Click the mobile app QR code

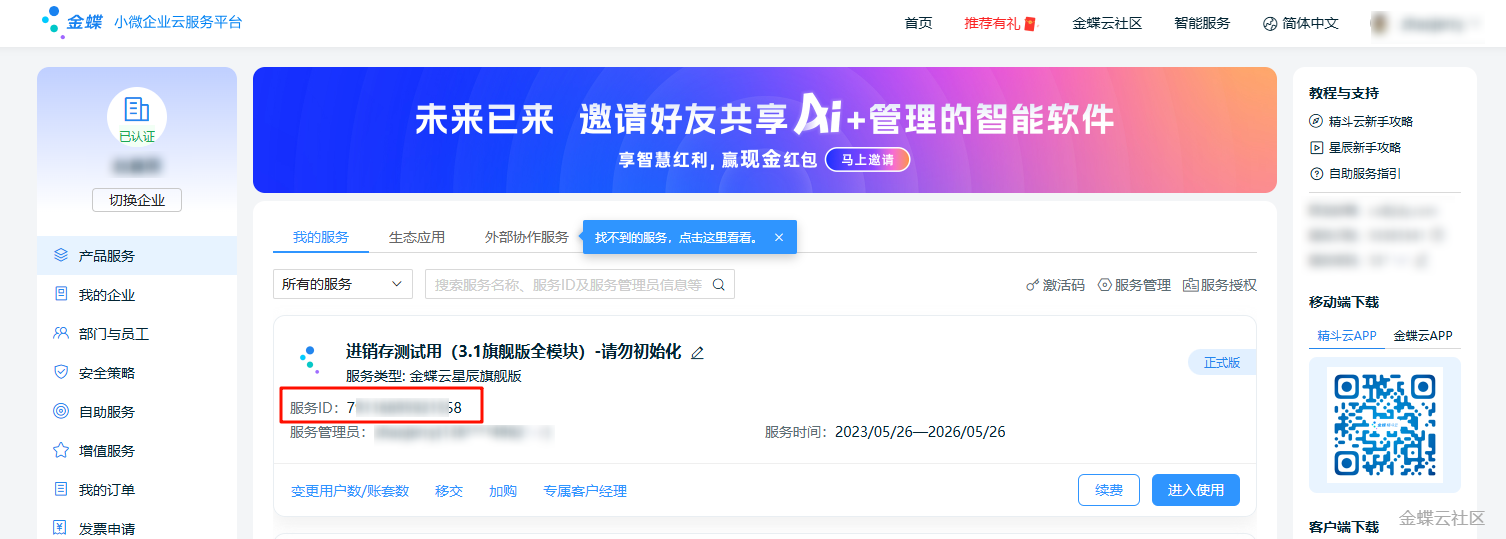(x=1385, y=425)
